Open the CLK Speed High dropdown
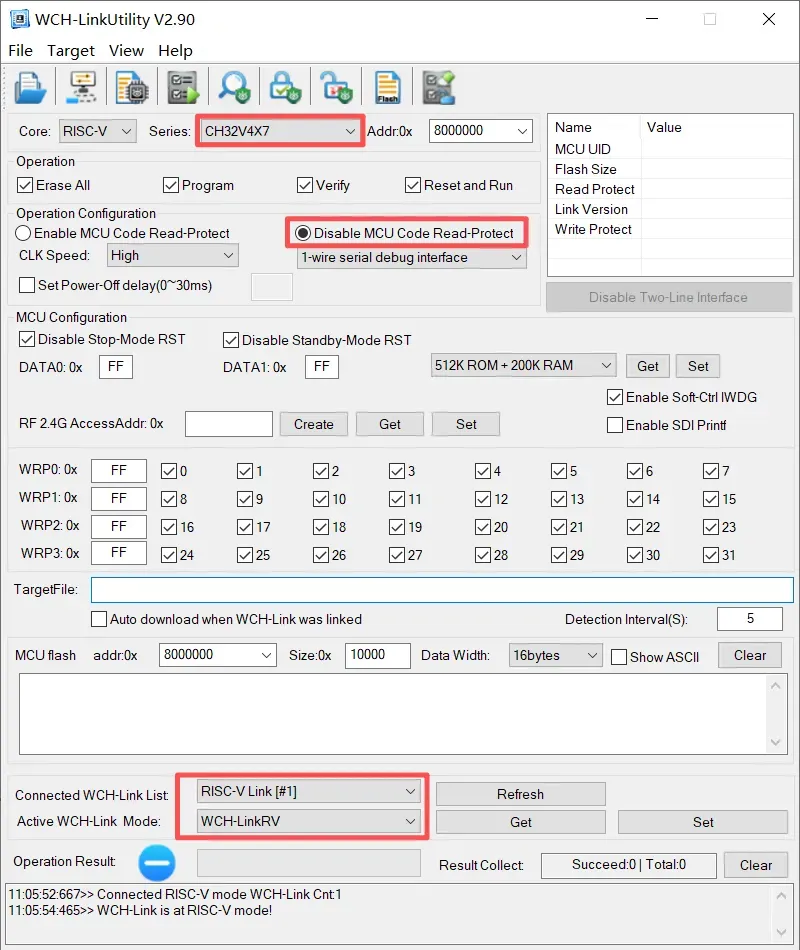The image size is (800, 950). [173, 256]
